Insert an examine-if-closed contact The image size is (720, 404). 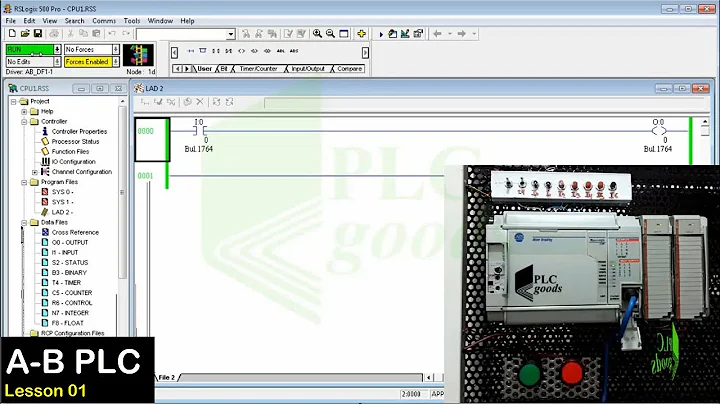tap(216, 51)
